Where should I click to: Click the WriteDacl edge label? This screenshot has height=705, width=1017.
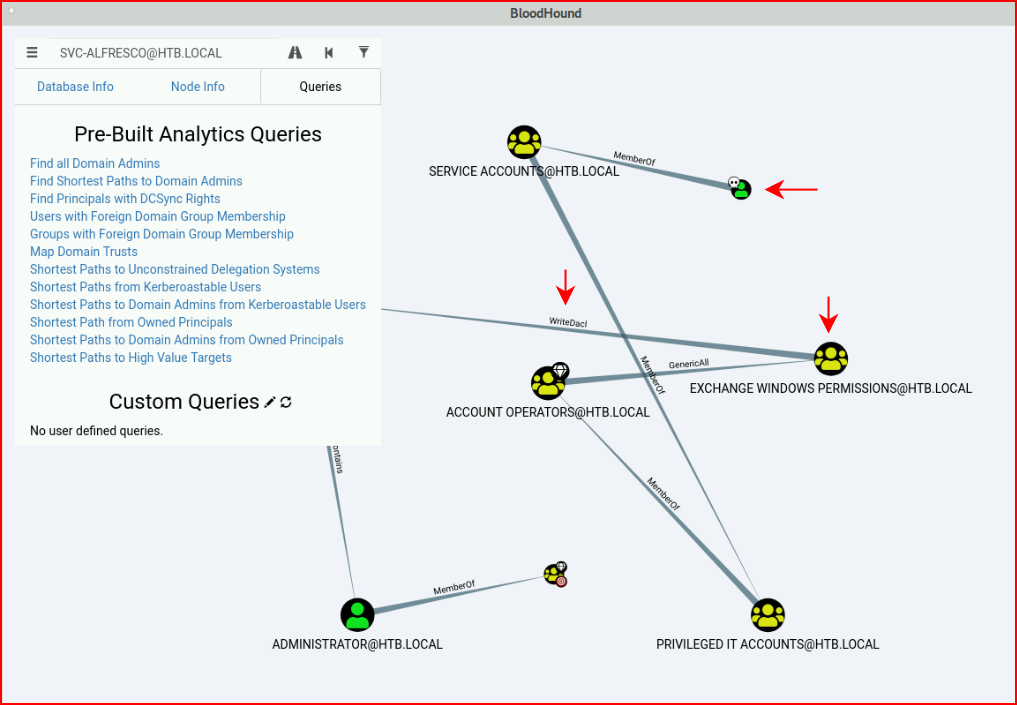coord(568,322)
